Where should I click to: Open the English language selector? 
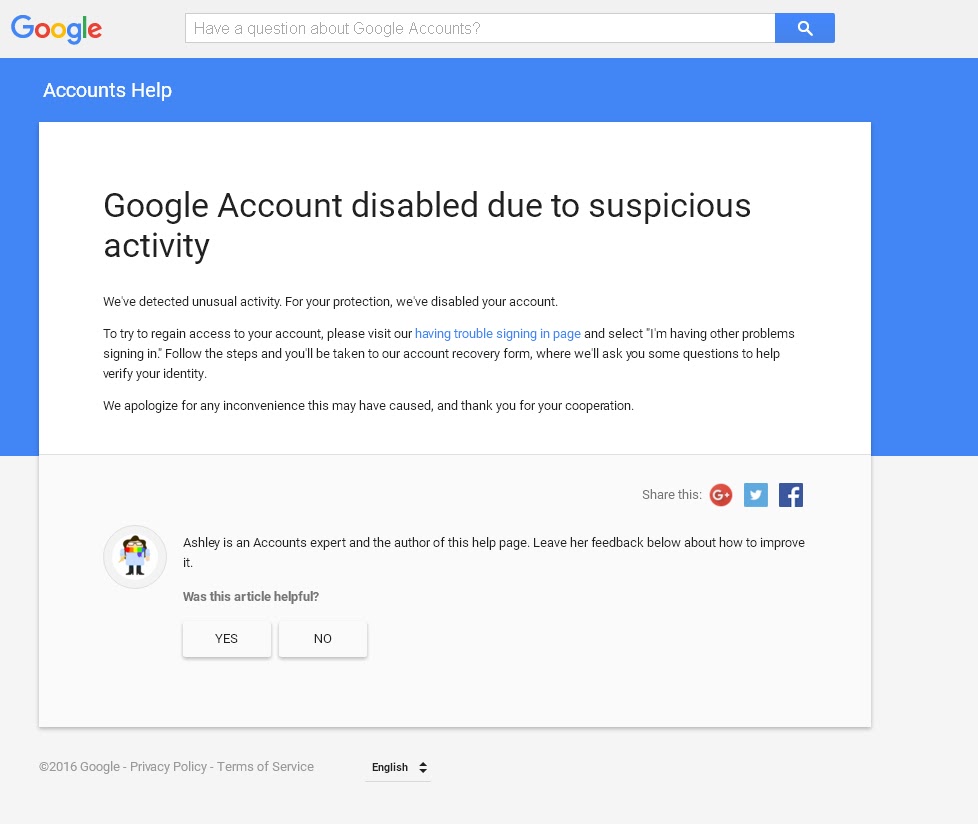398,767
